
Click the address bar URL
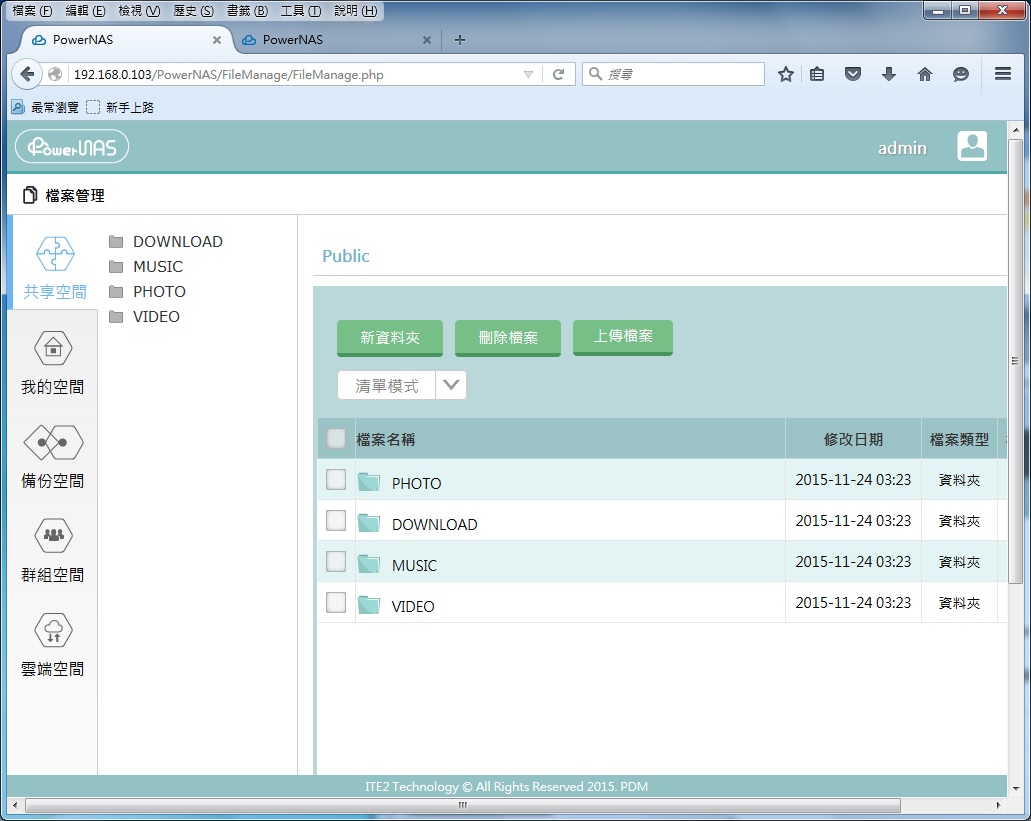click(228, 75)
